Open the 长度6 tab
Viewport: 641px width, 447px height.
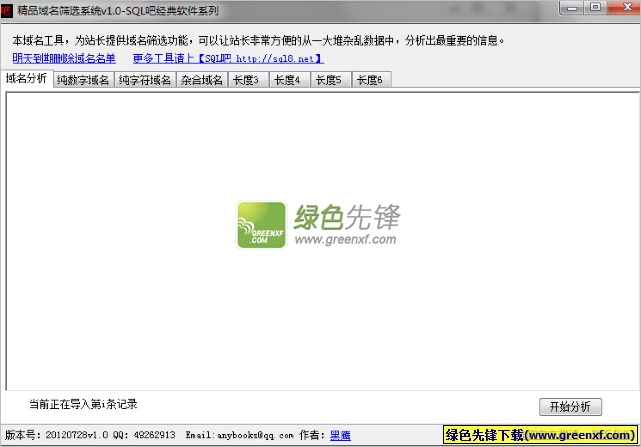pos(372,80)
